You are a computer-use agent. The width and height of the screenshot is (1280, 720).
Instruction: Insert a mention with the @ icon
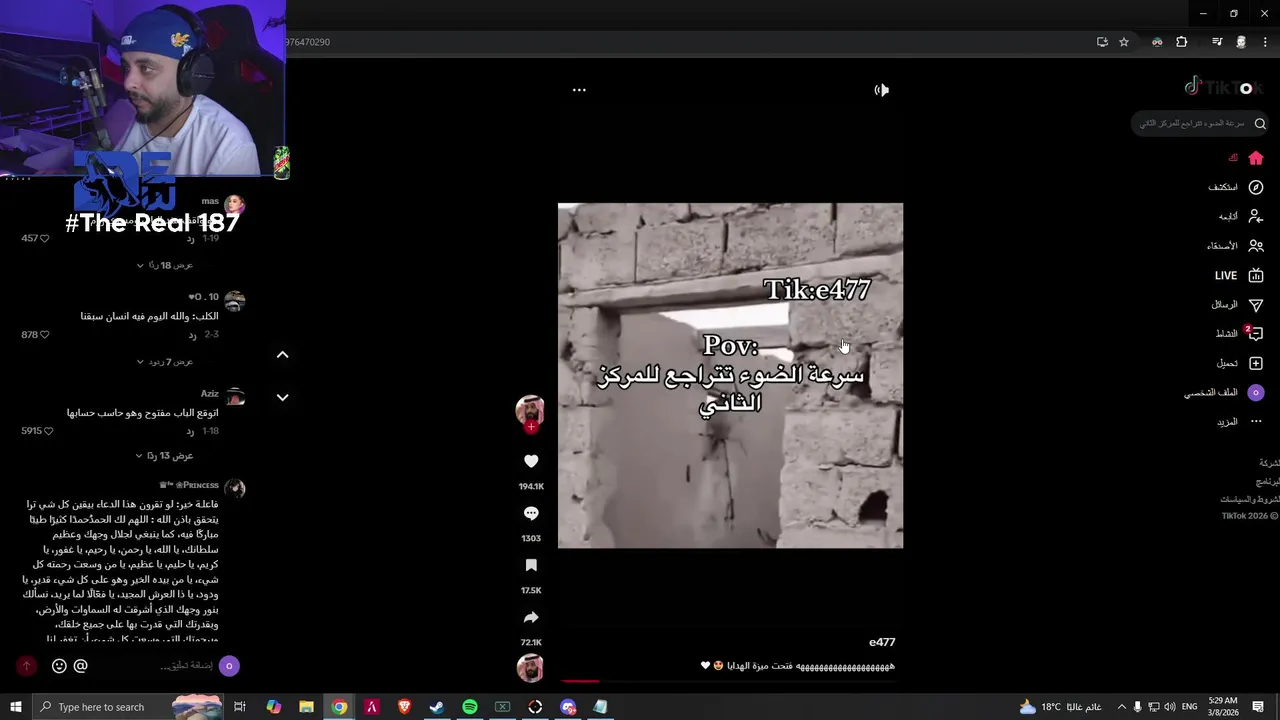(81, 666)
